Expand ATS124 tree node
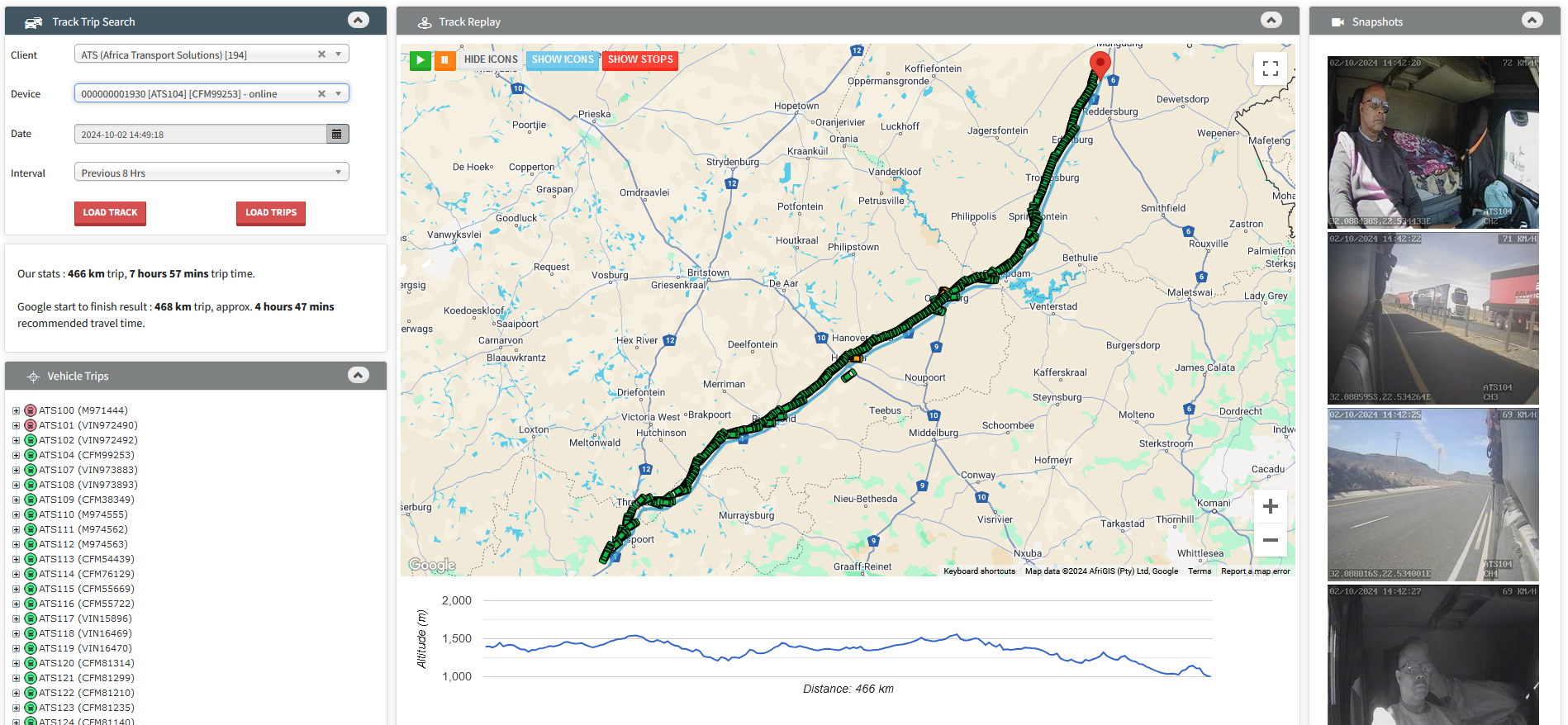This screenshot has width=1568, height=725. coord(16,721)
